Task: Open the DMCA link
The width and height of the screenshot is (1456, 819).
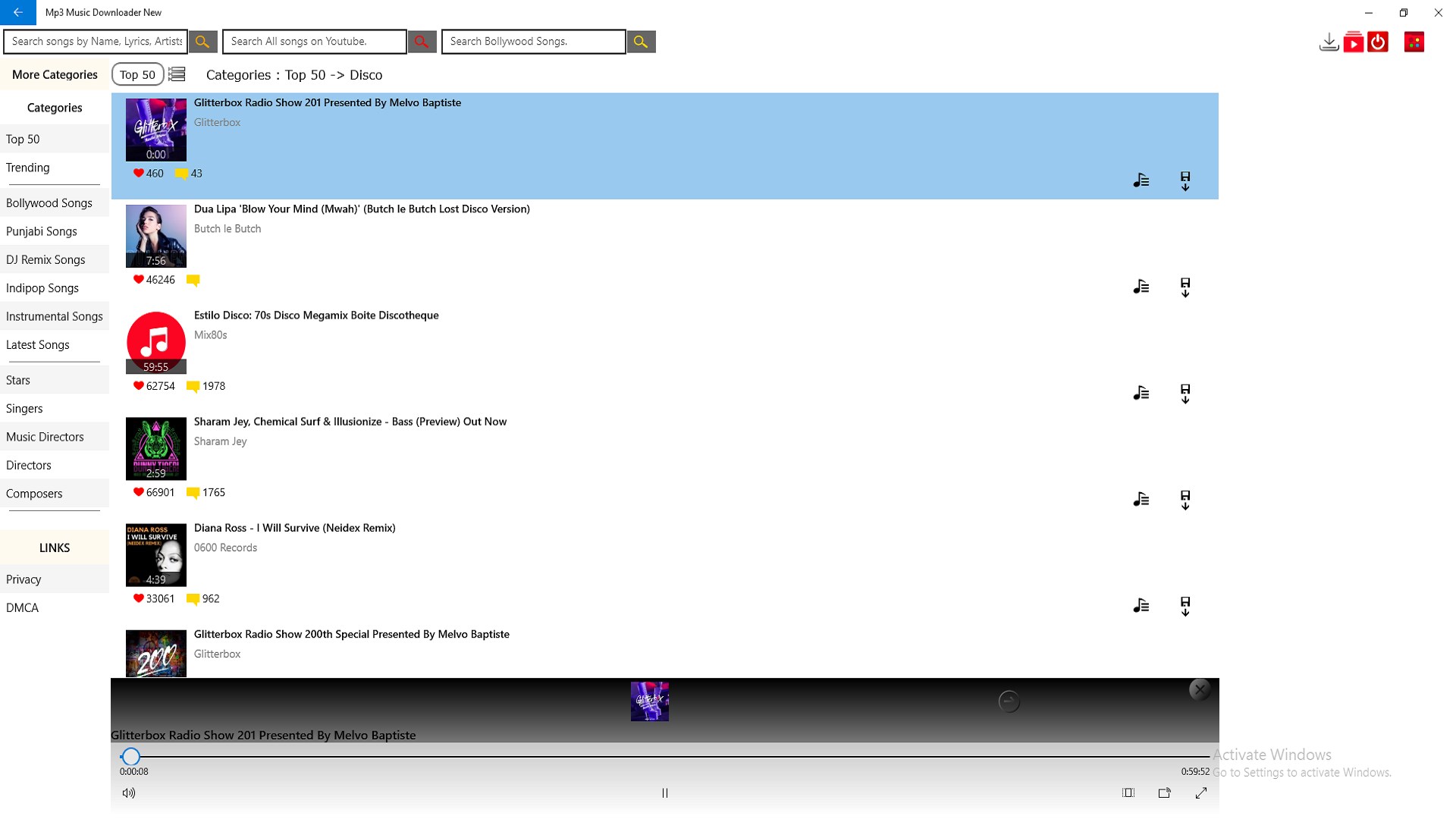Action: pos(22,607)
